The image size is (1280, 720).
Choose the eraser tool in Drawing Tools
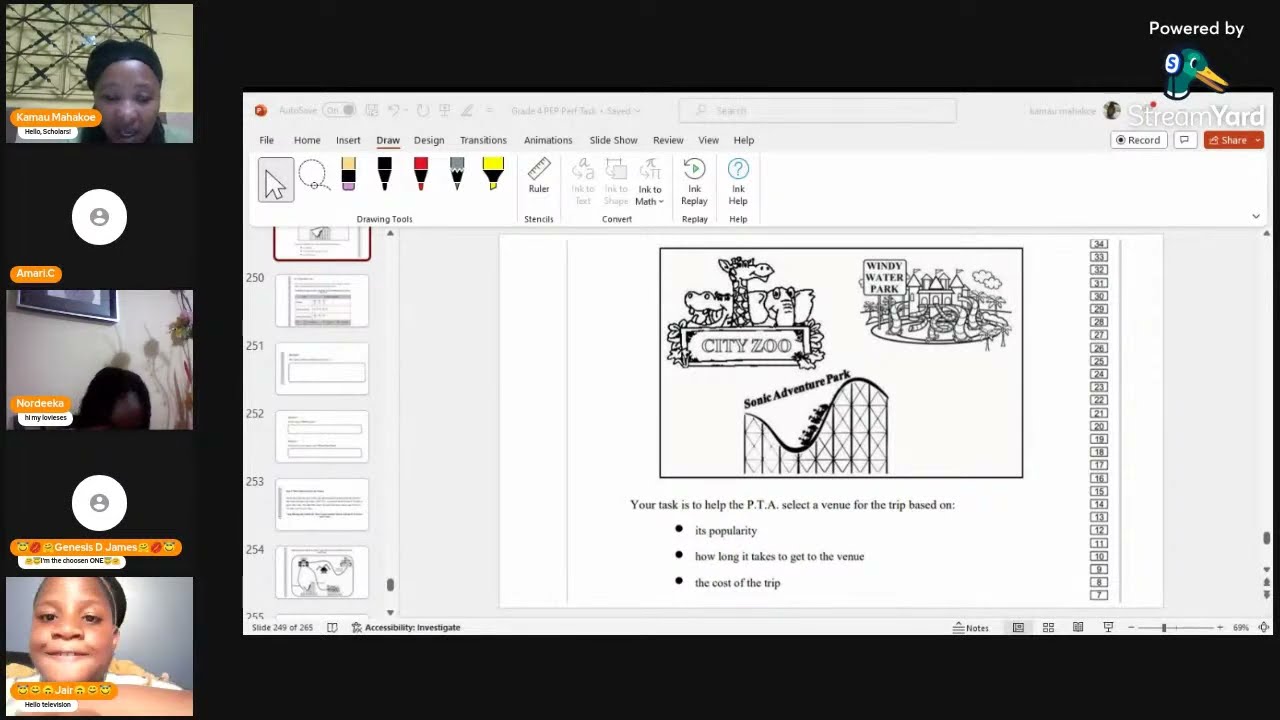click(348, 174)
